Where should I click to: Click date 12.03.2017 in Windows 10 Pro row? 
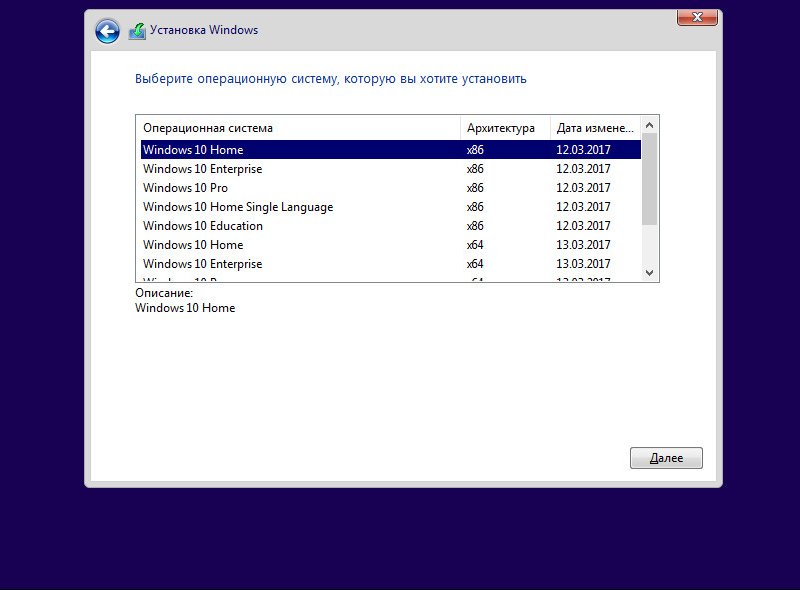(x=583, y=188)
